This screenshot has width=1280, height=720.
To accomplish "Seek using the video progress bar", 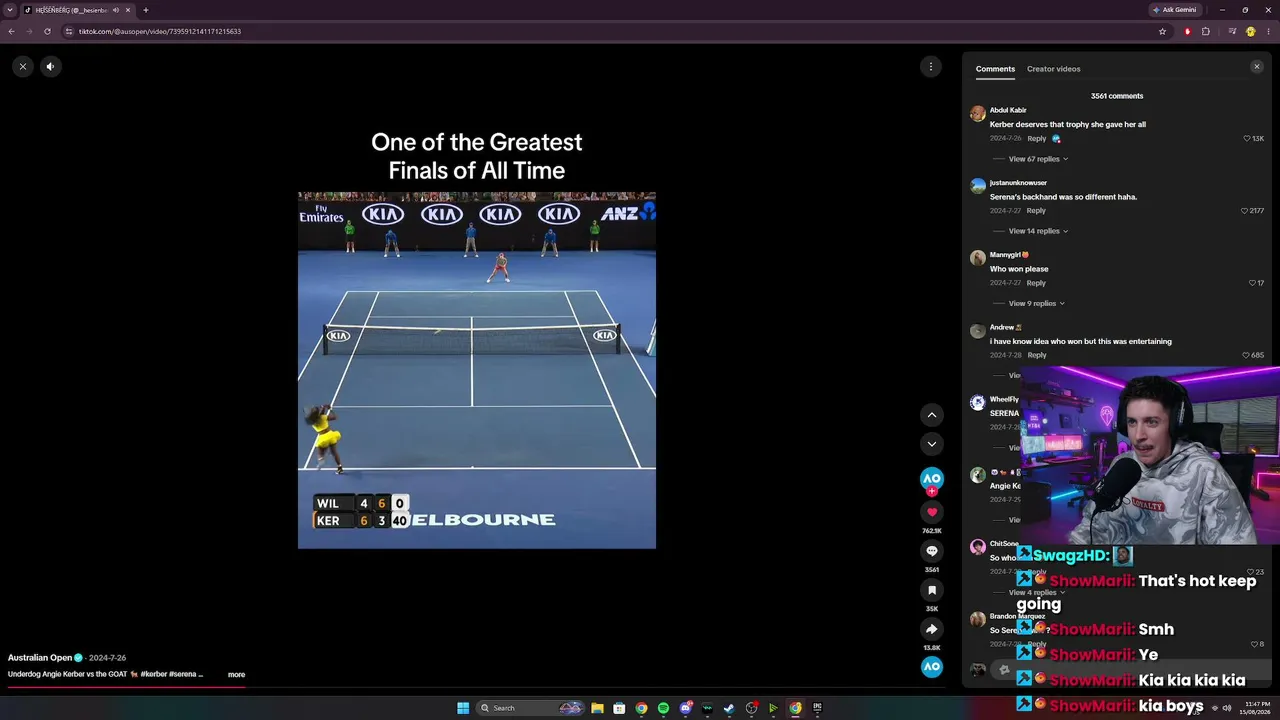I will coord(477,688).
